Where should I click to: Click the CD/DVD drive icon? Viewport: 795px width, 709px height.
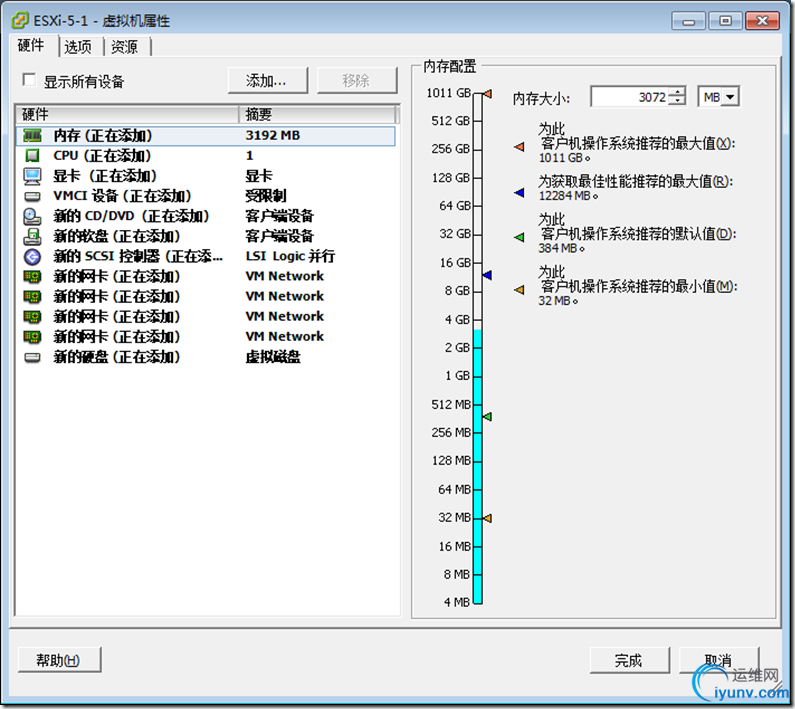(32, 217)
